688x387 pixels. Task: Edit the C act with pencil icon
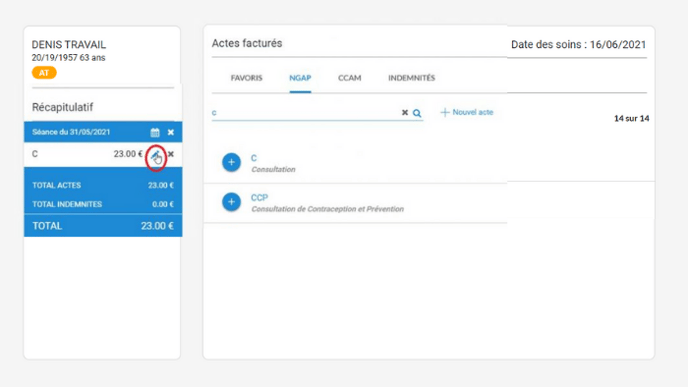click(155, 154)
